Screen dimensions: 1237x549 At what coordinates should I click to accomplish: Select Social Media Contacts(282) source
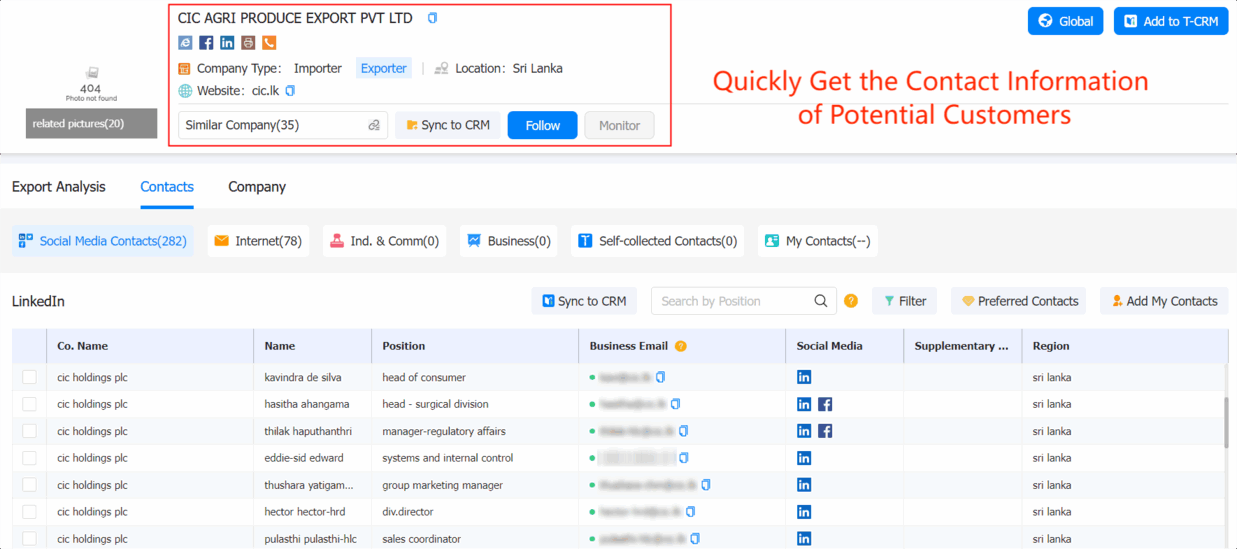(103, 241)
